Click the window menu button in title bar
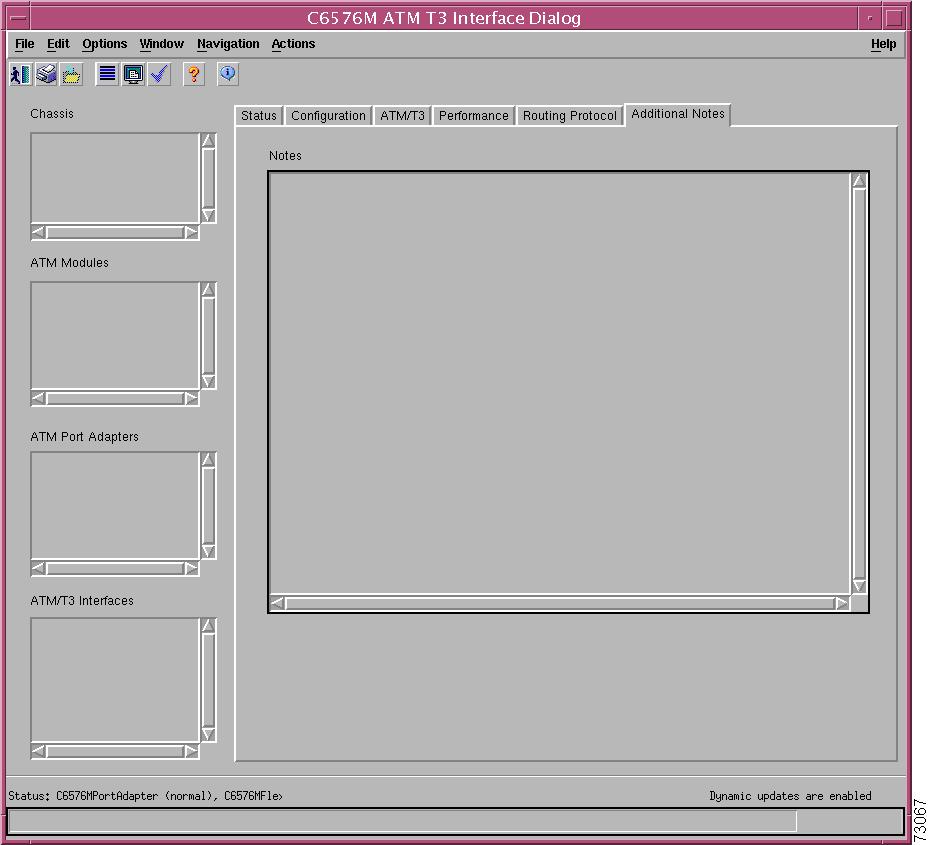This screenshot has height=845, width=932. 18,18
